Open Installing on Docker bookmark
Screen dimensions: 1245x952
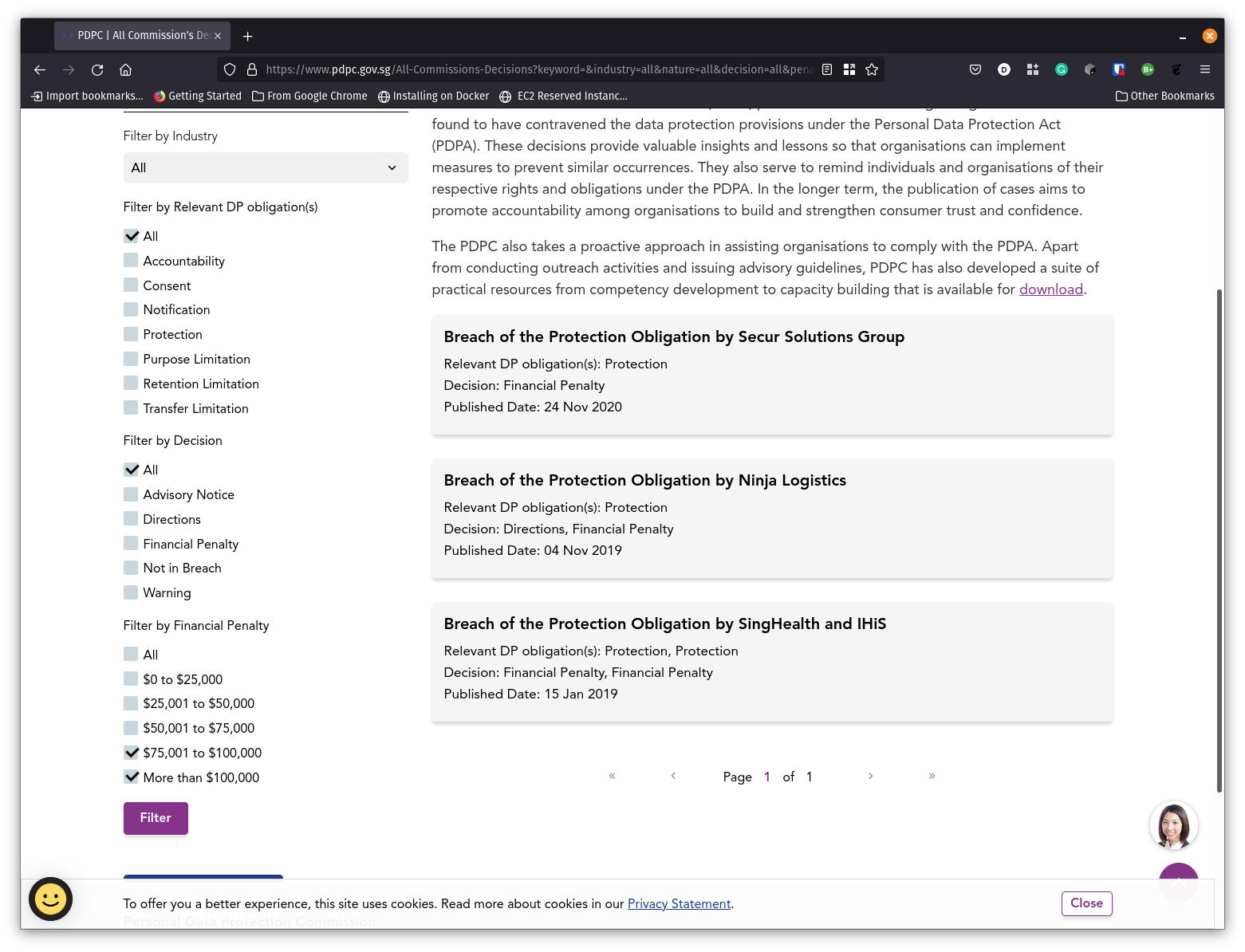pos(433,96)
